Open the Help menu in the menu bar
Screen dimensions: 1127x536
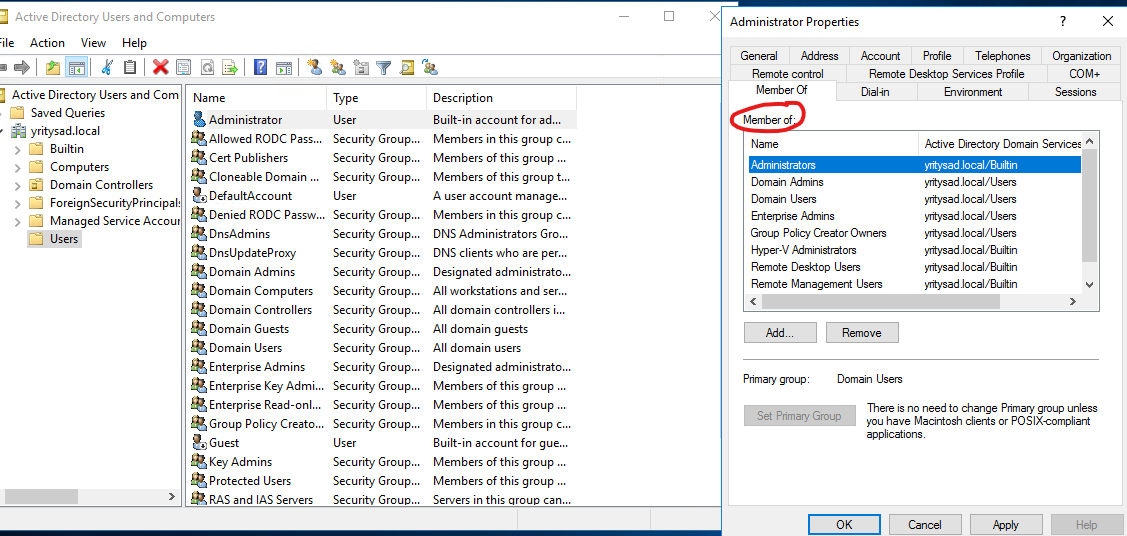coord(134,43)
